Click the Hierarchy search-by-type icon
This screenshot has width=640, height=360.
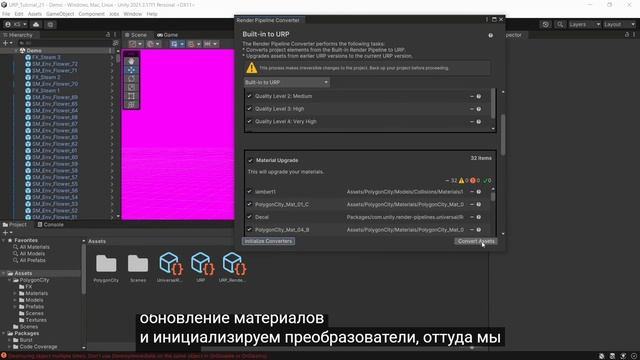(x=116, y=43)
